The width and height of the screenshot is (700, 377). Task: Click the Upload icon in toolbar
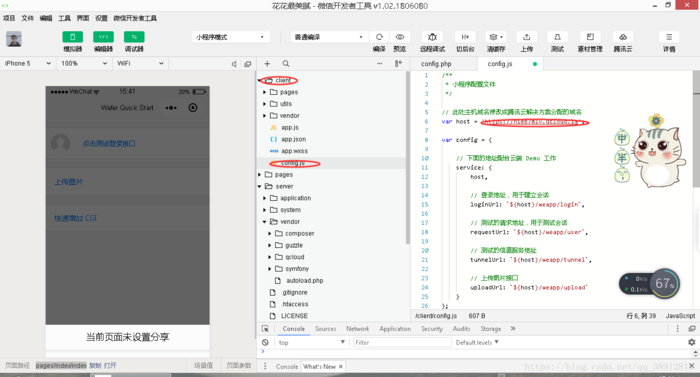[526, 37]
